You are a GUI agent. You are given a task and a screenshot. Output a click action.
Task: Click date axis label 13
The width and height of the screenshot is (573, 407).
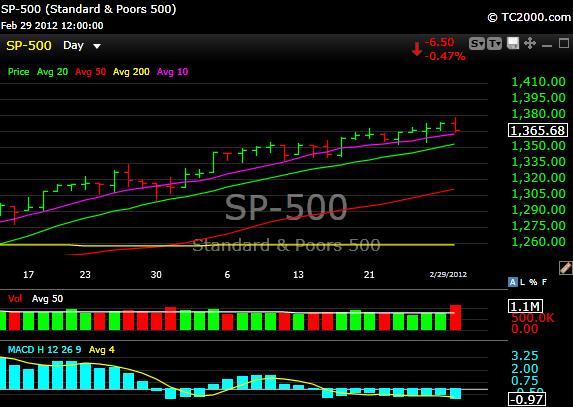pyautogui.click(x=298, y=275)
